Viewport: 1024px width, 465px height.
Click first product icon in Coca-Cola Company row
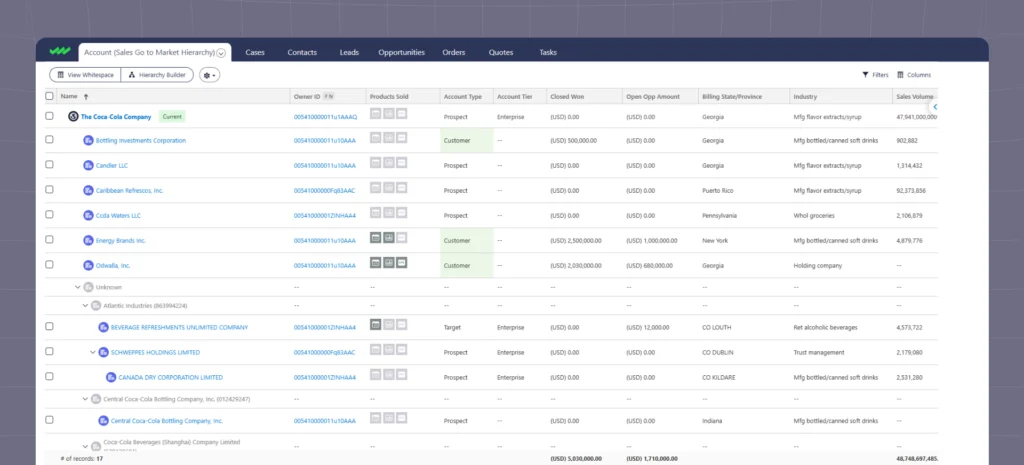click(376, 114)
